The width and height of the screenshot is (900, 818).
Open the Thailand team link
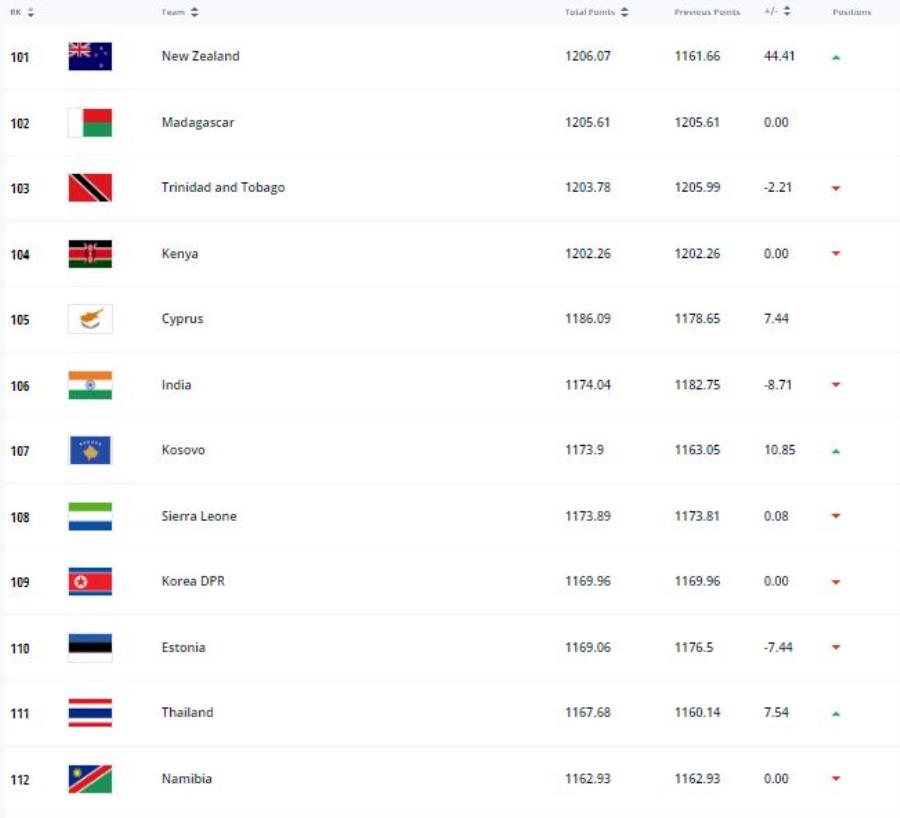pos(188,712)
